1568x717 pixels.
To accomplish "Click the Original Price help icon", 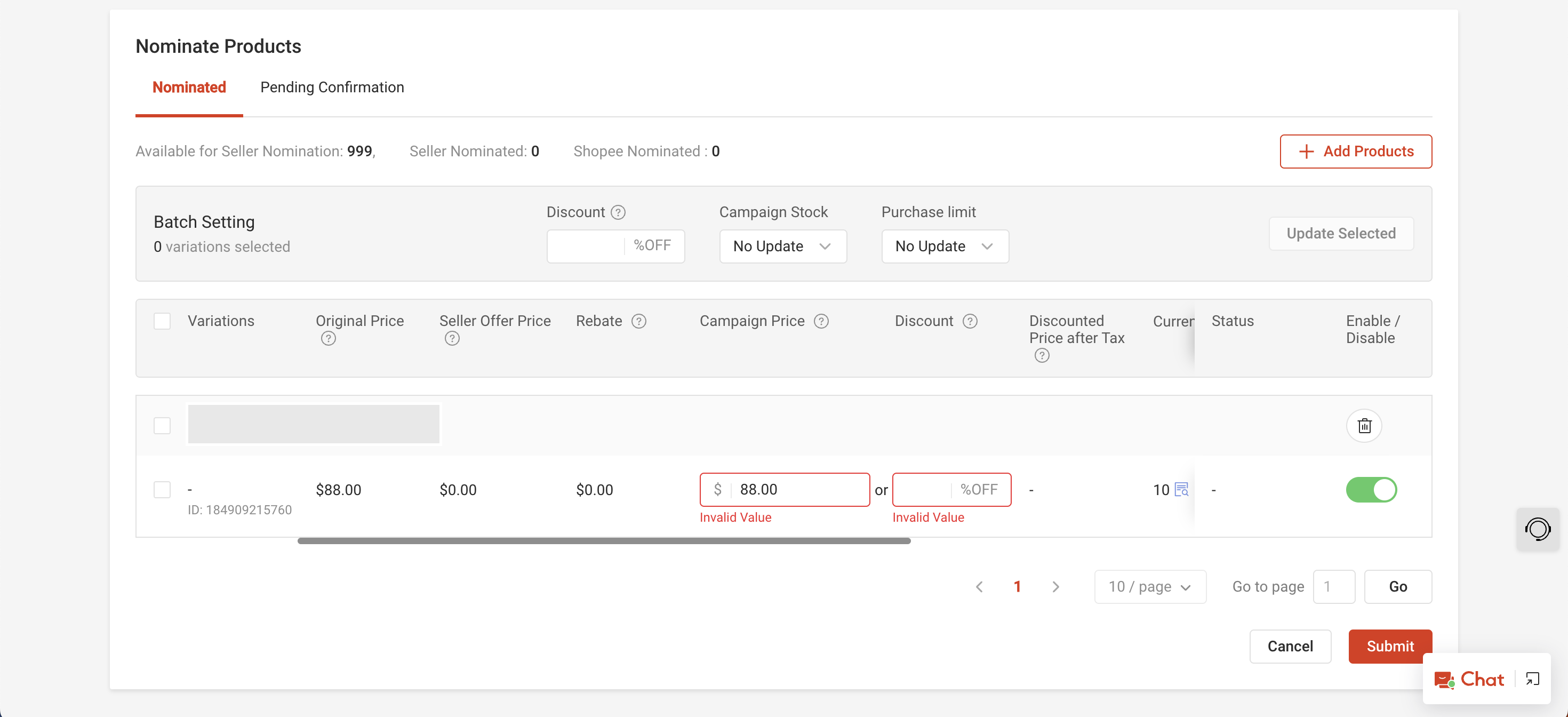I will pyautogui.click(x=328, y=338).
